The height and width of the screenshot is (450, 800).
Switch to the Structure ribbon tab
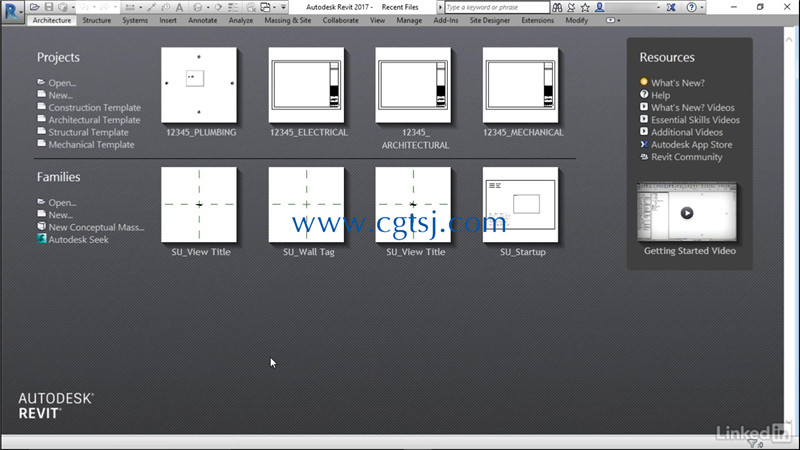pyautogui.click(x=96, y=20)
